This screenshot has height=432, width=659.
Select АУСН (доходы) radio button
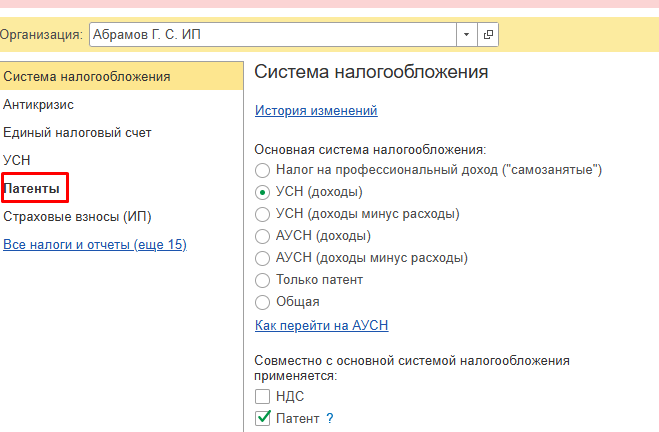[262, 236]
